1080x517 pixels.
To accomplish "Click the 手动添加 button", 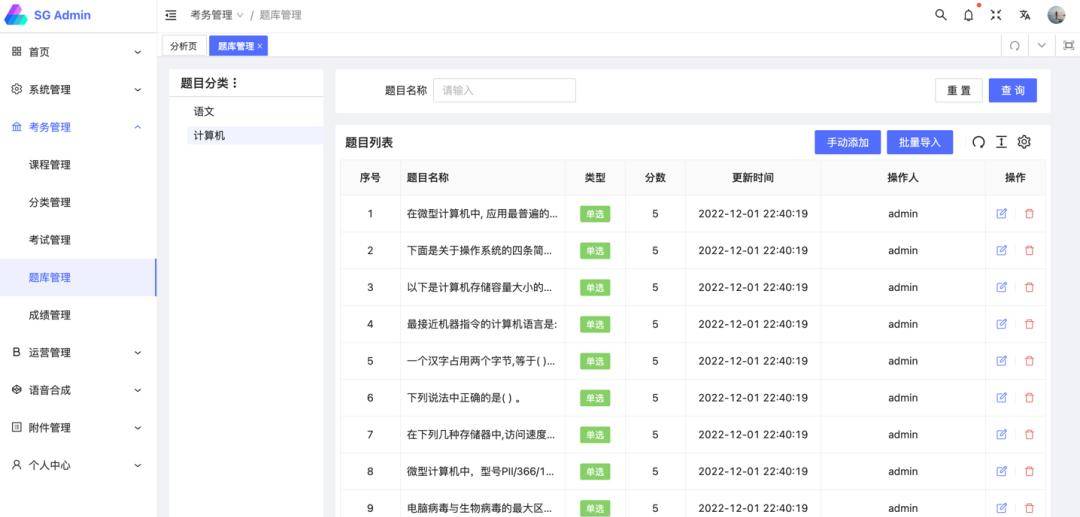I will pyautogui.click(x=848, y=143).
